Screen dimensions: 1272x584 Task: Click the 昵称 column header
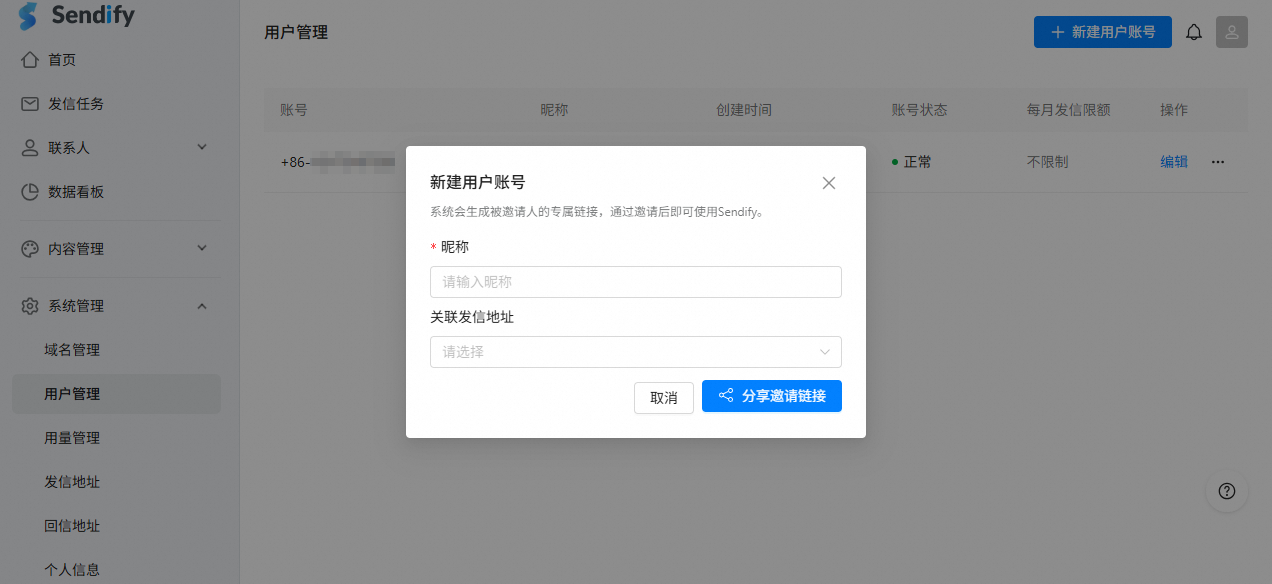(x=554, y=110)
